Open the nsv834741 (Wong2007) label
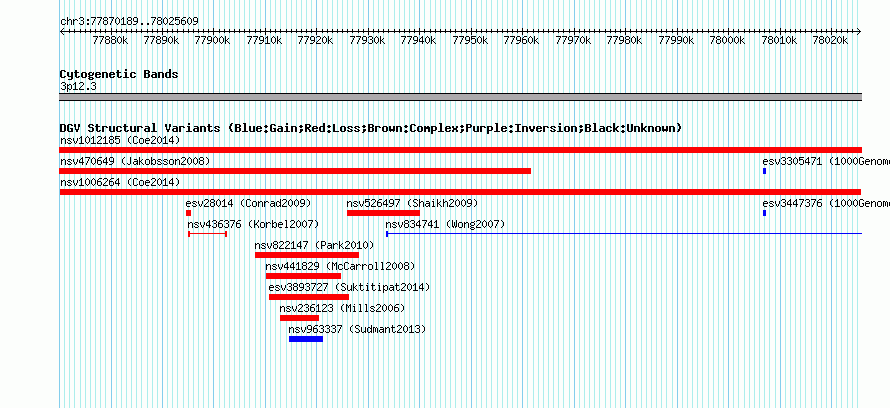890x408 pixels. [x=445, y=224]
